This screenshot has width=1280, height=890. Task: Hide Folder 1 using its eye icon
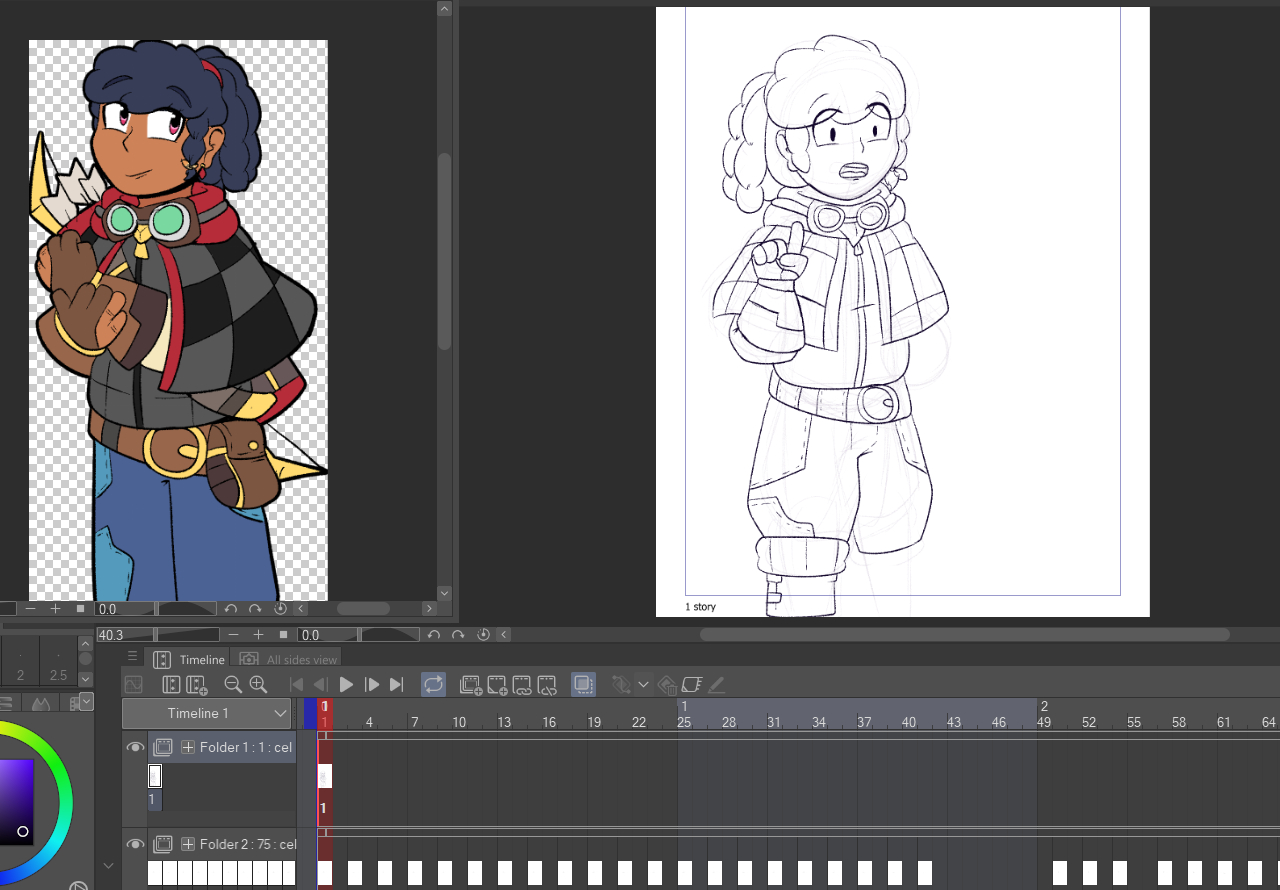click(135, 747)
